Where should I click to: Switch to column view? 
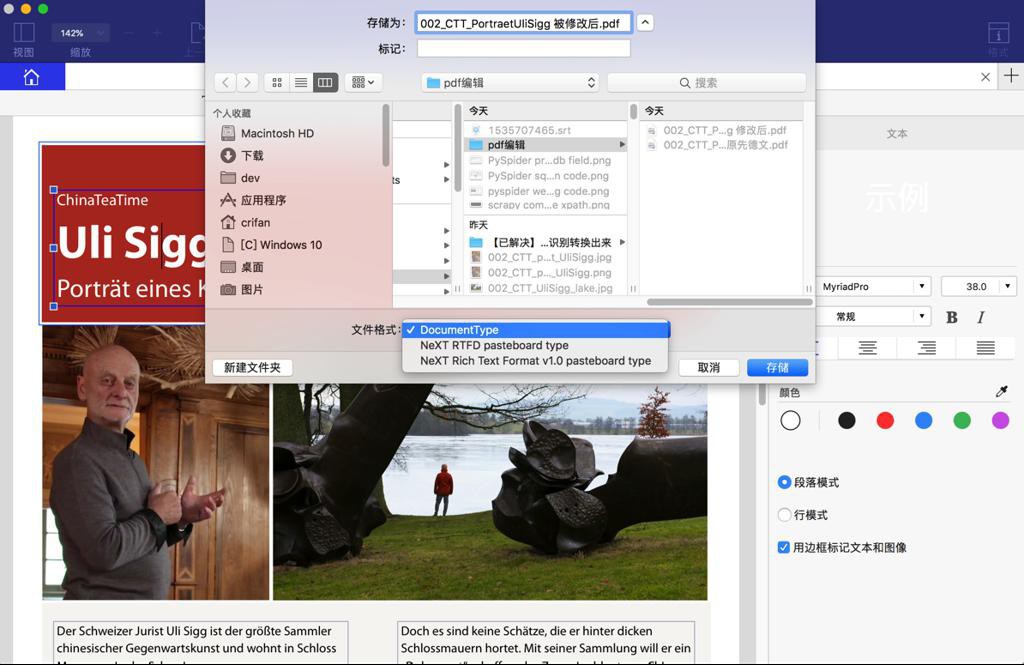click(x=325, y=82)
